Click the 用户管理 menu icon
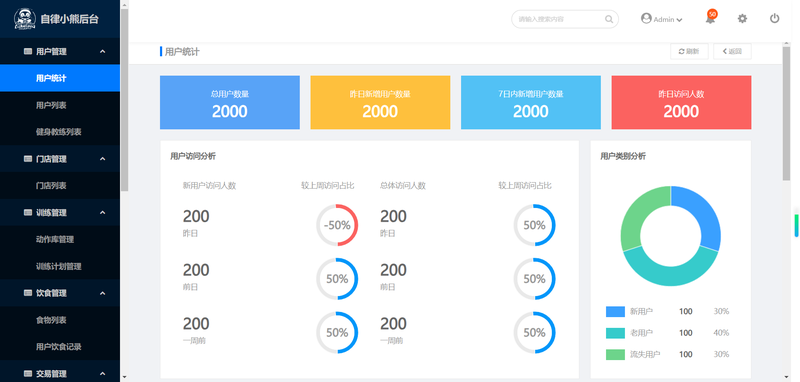This screenshot has width=800, height=382. tap(28, 52)
